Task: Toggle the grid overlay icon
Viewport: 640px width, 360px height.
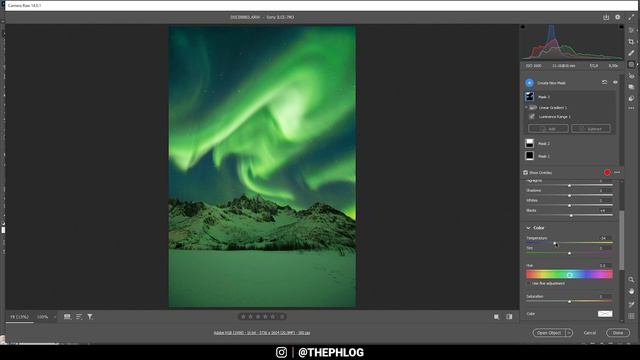Action: (x=631, y=316)
